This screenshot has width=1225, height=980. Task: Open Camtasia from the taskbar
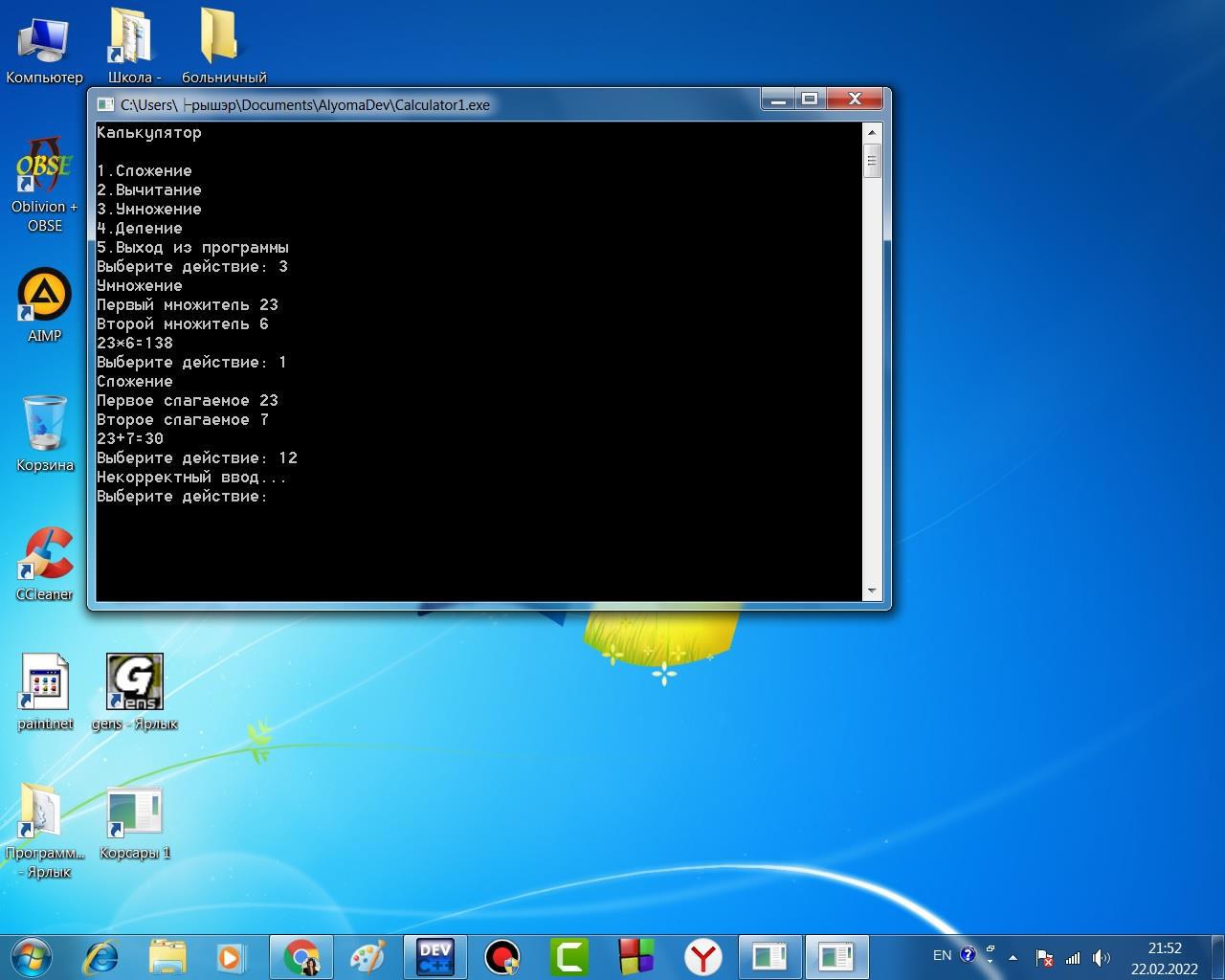click(569, 956)
